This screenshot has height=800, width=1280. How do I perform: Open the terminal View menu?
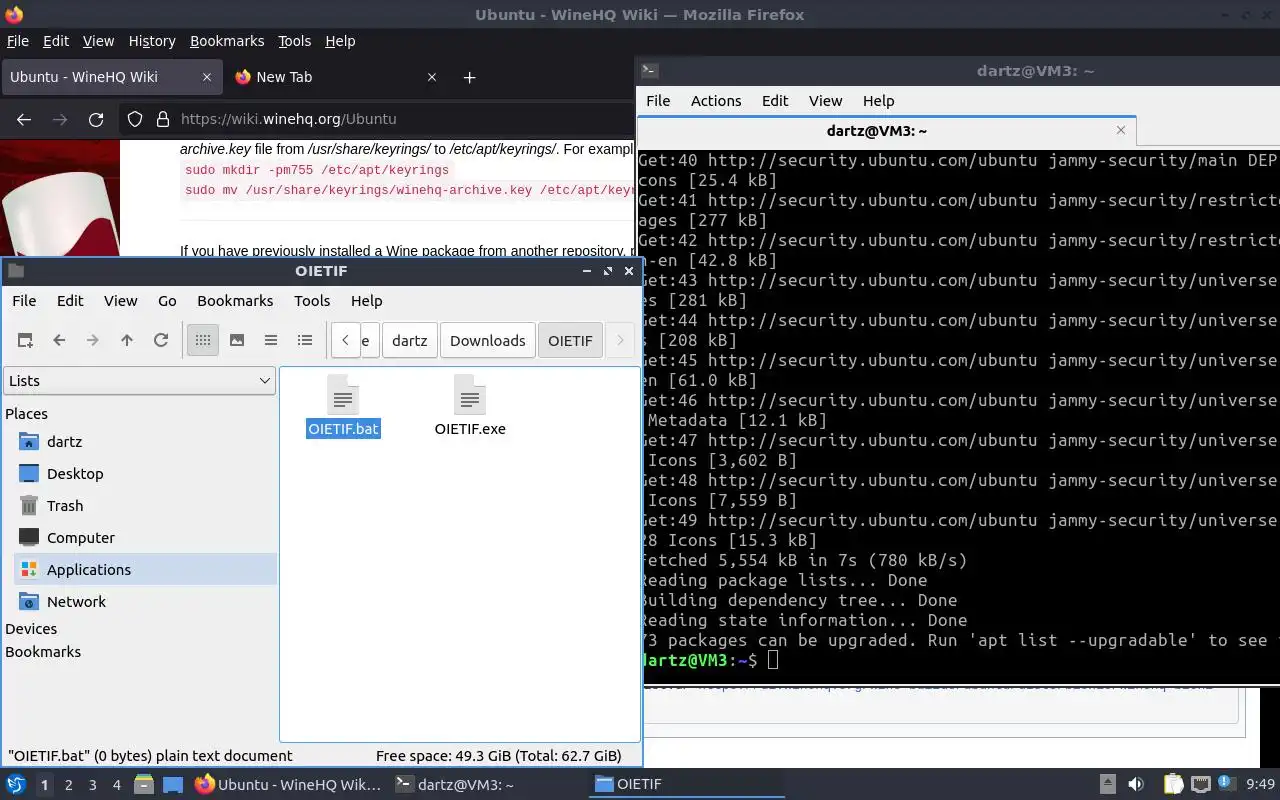(x=825, y=100)
